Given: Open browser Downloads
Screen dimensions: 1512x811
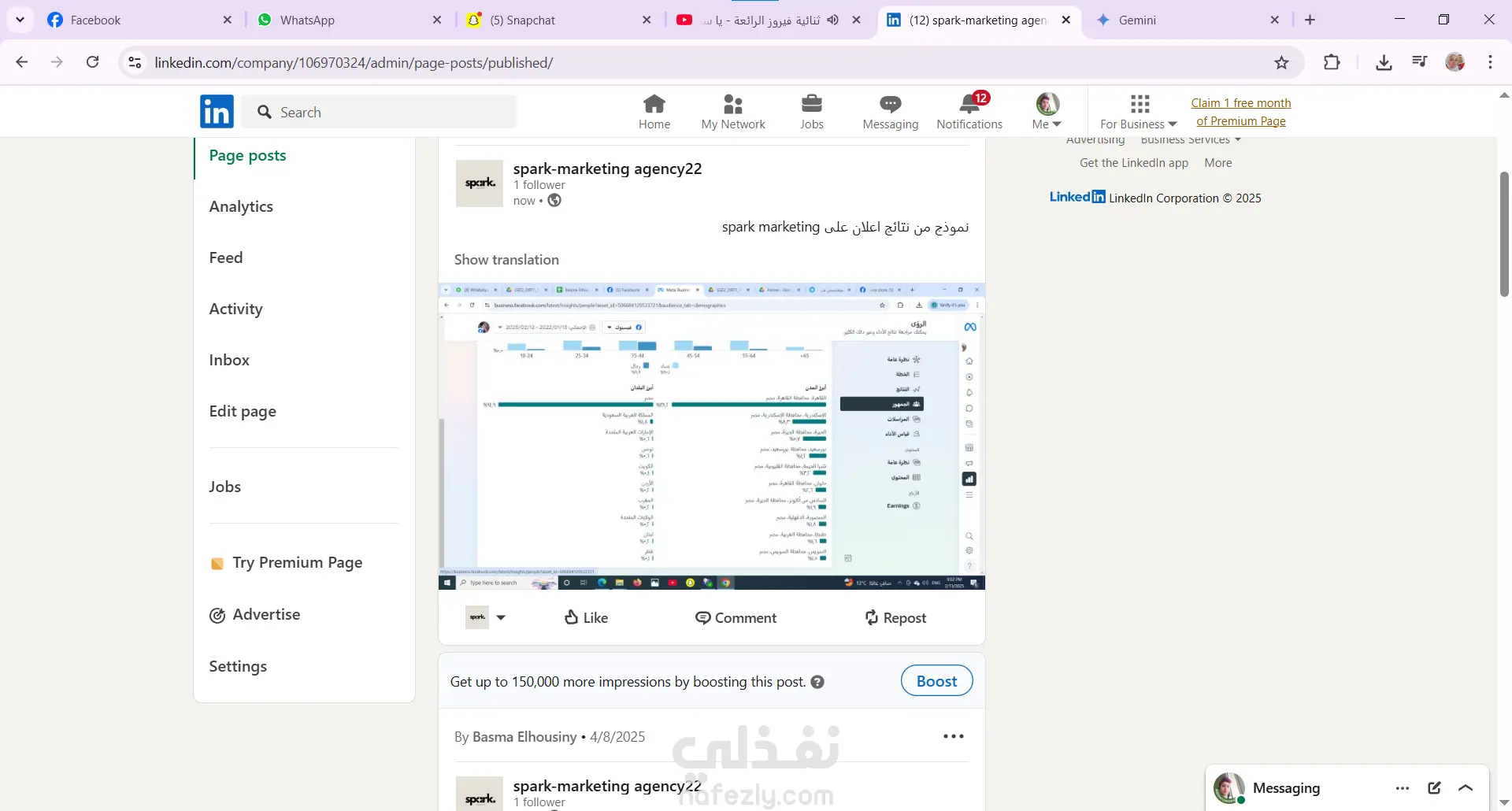Looking at the screenshot, I should coord(1384,62).
